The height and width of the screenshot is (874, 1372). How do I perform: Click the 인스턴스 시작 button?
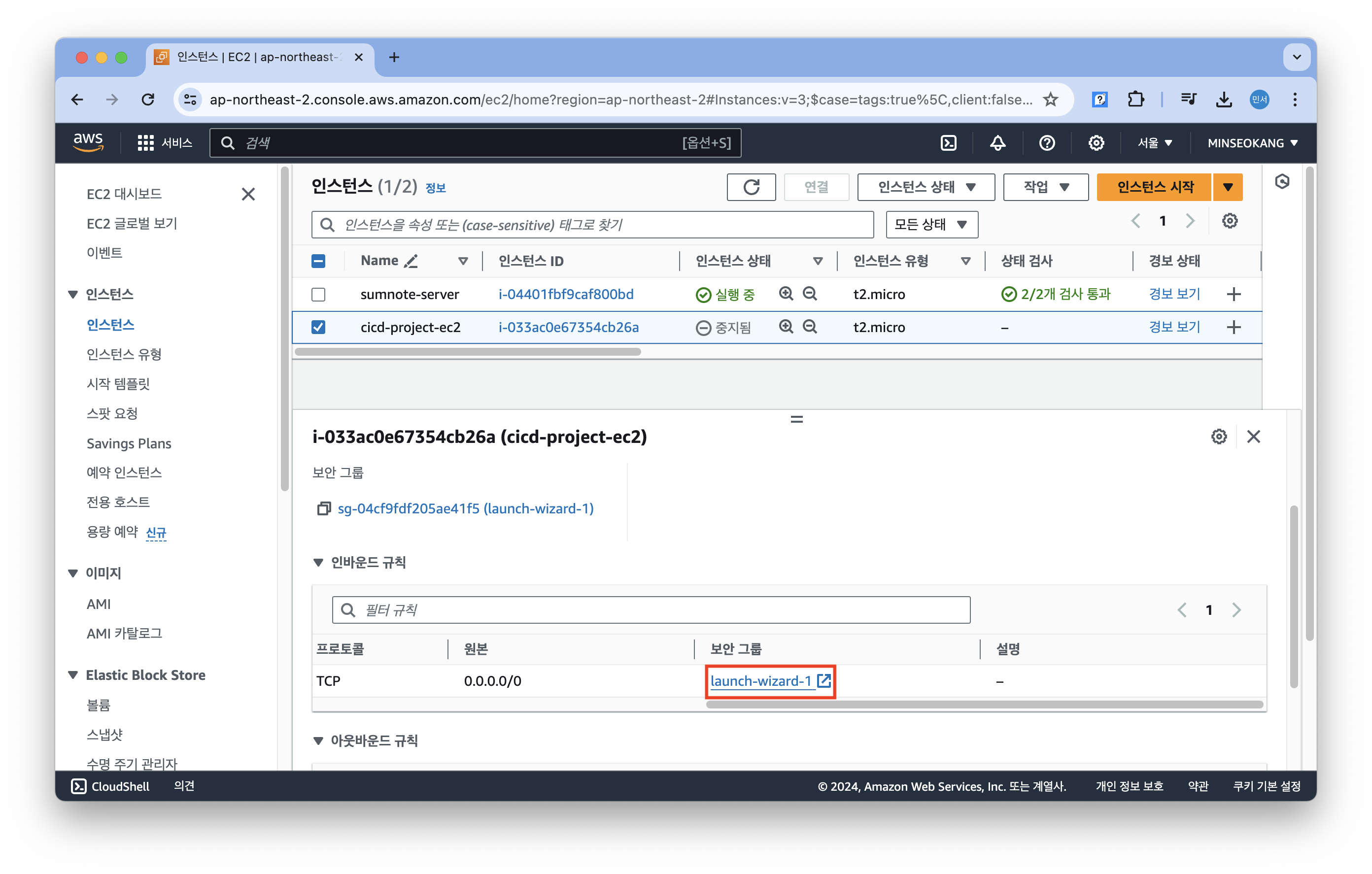click(1154, 187)
